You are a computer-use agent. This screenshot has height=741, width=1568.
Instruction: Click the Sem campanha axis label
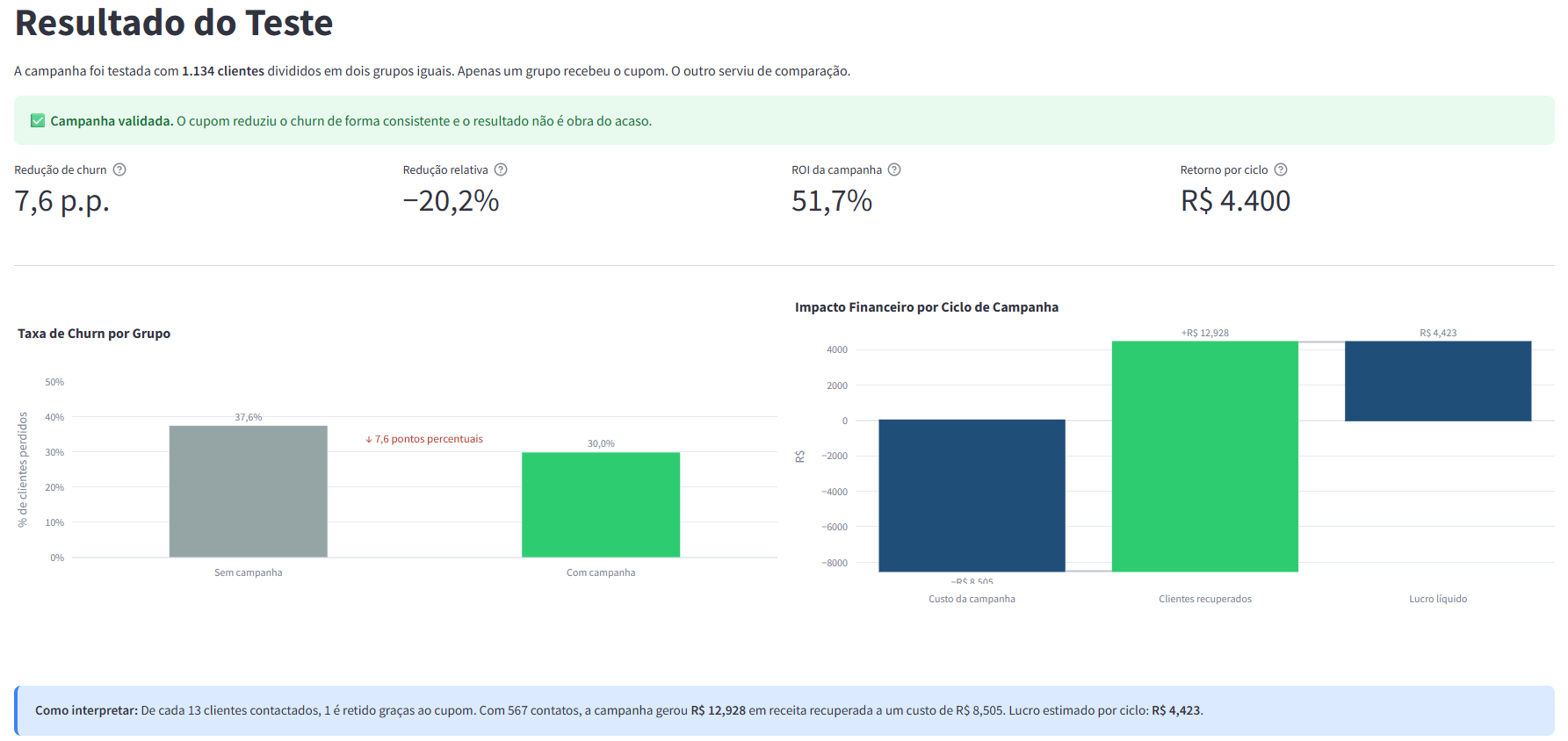point(249,572)
